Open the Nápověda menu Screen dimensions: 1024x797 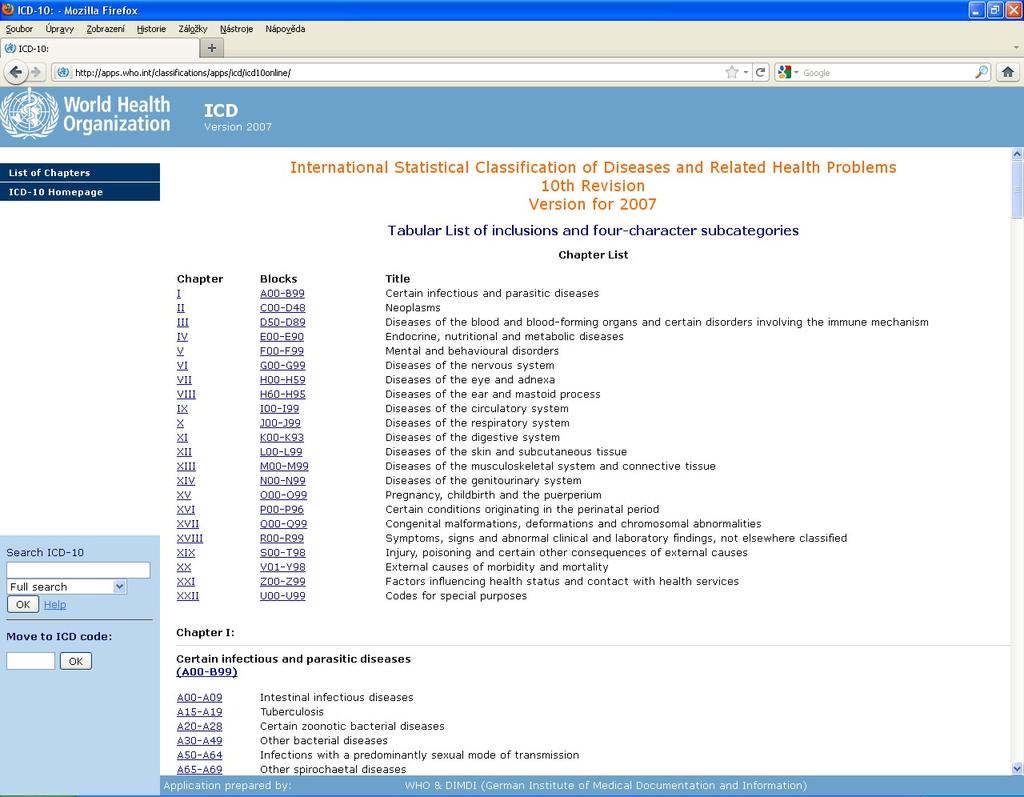coord(285,29)
